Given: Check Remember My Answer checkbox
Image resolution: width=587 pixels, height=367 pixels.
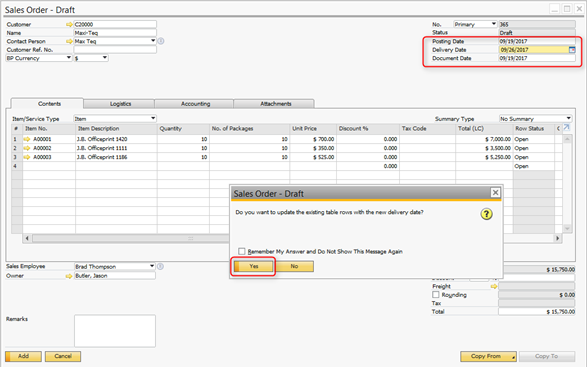Looking at the screenshot, I should tap(242, 251).
